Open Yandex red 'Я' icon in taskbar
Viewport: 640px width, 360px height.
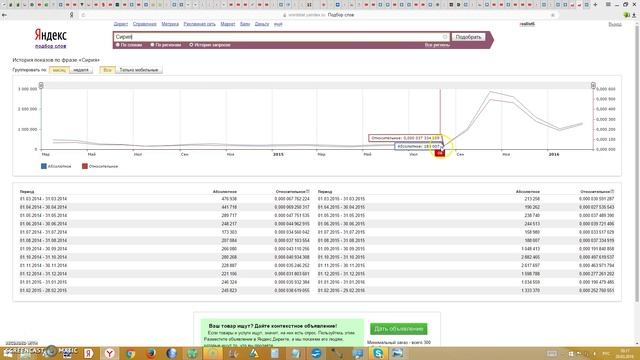(x=88, y=353)
